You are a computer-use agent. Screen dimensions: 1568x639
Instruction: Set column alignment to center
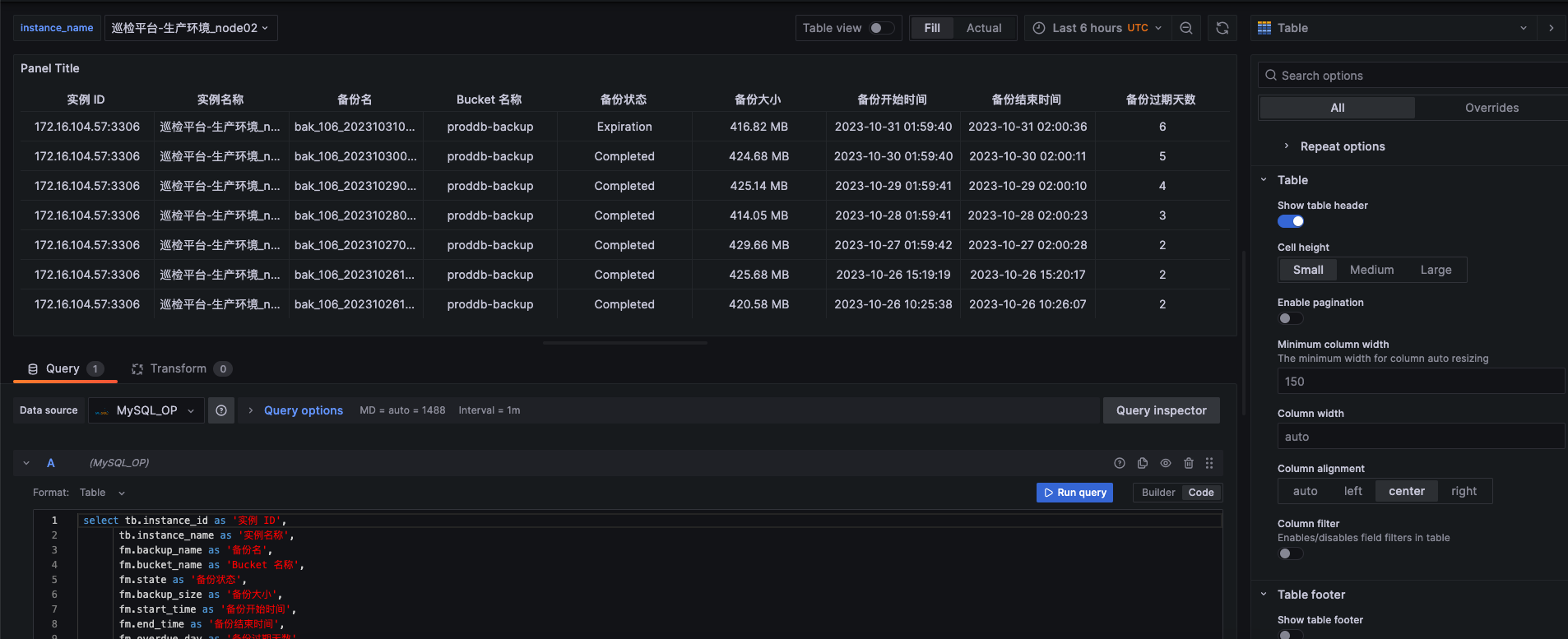point(1407,491)
